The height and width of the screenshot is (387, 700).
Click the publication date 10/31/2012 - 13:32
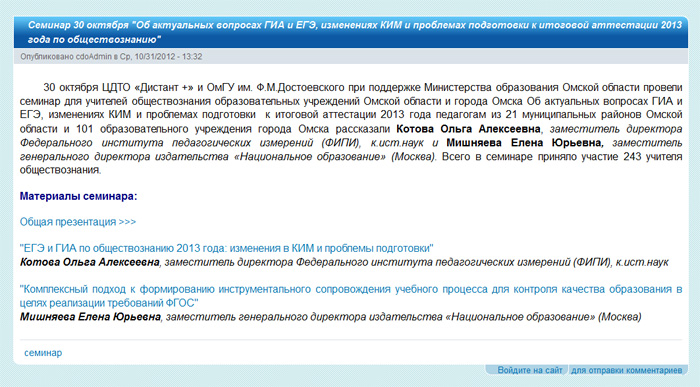pyautogui.click(x=168, y=57)
